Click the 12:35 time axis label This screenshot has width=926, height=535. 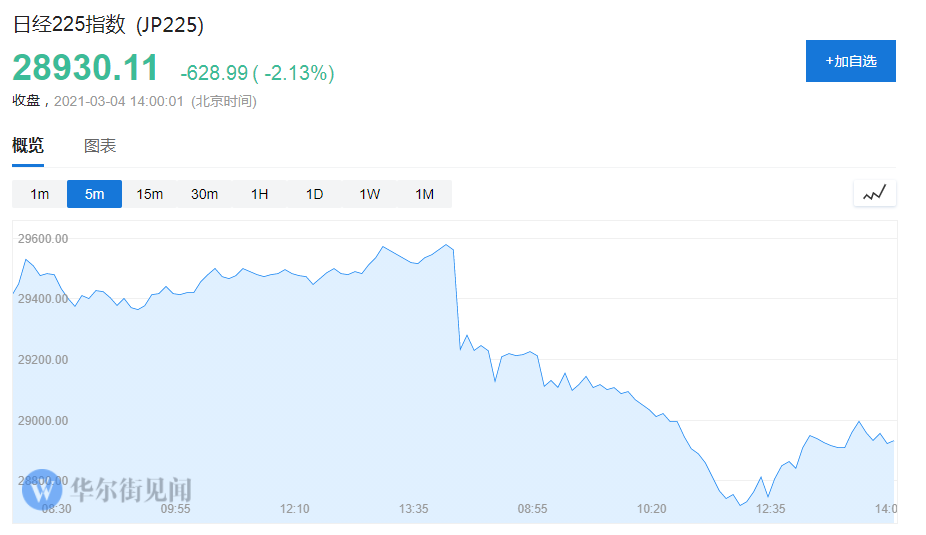(x=770, y=509)
